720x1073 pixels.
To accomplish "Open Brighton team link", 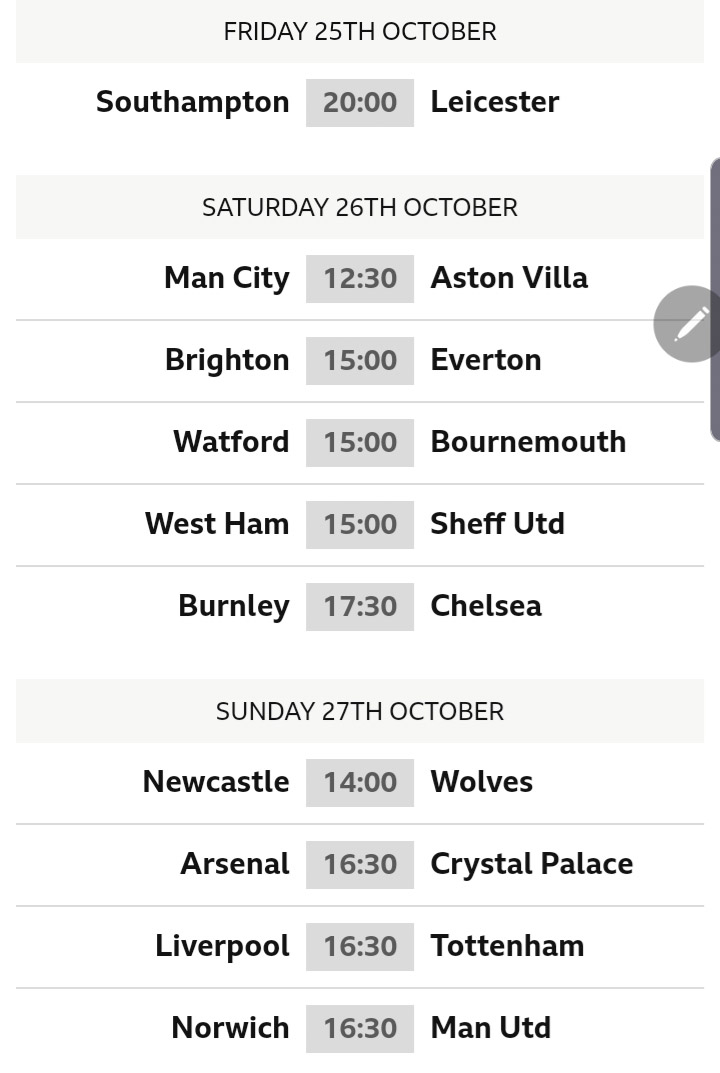I will 227,361.
